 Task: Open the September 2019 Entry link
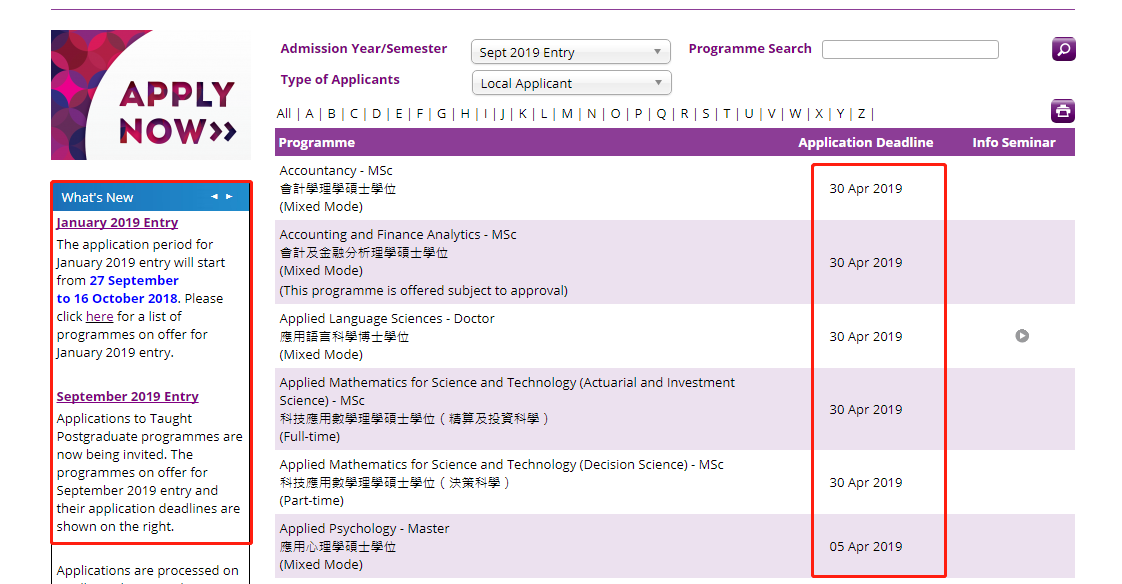pos(127,397)
